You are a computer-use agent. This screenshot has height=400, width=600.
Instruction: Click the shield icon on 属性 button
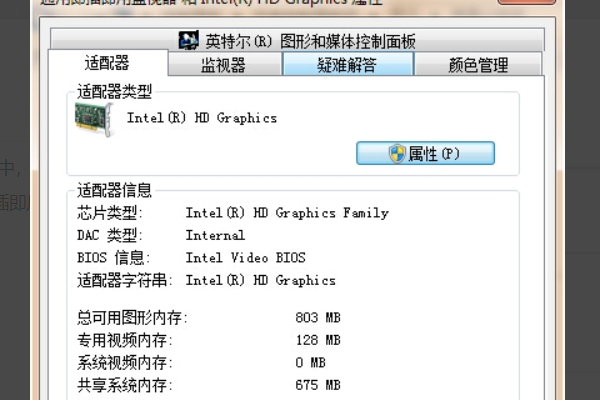[x=397, y=153]
